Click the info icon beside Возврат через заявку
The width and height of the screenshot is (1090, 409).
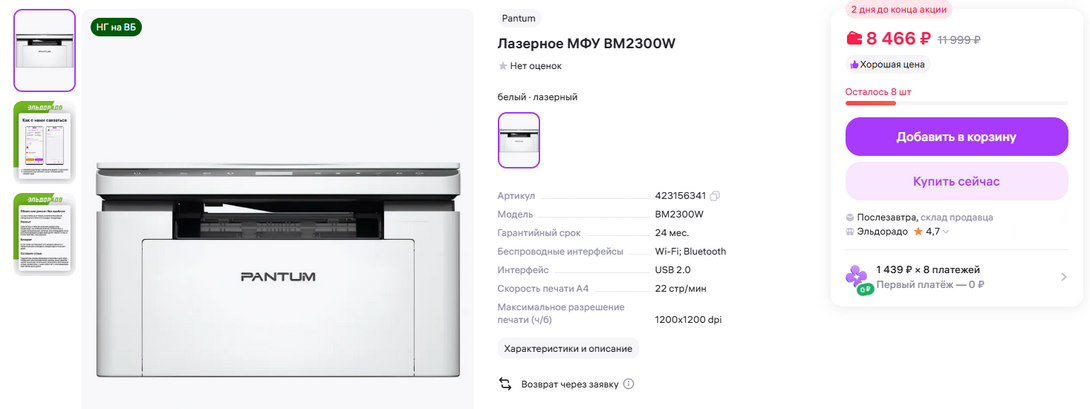629,384
